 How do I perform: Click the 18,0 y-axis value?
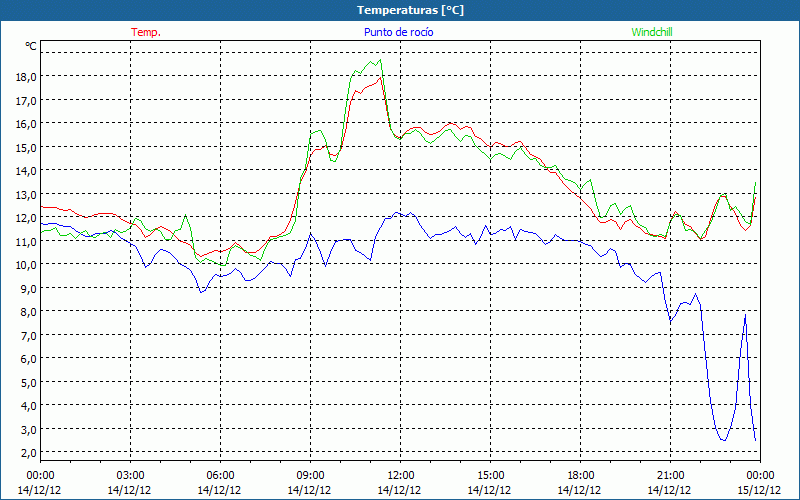pyautogui.click(x=27, y=77)
